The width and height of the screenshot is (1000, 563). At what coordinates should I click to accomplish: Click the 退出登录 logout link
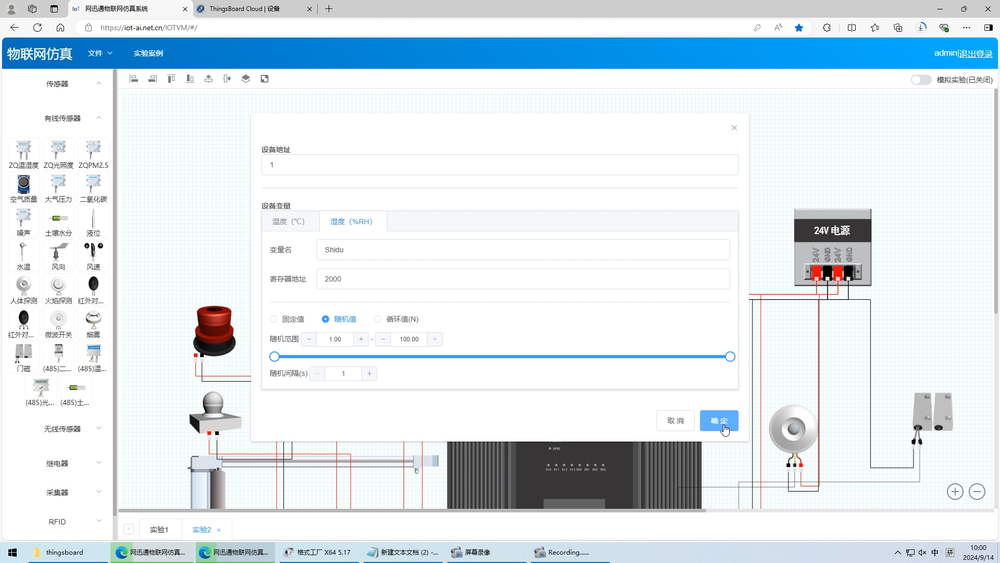[x=976, y=53]
